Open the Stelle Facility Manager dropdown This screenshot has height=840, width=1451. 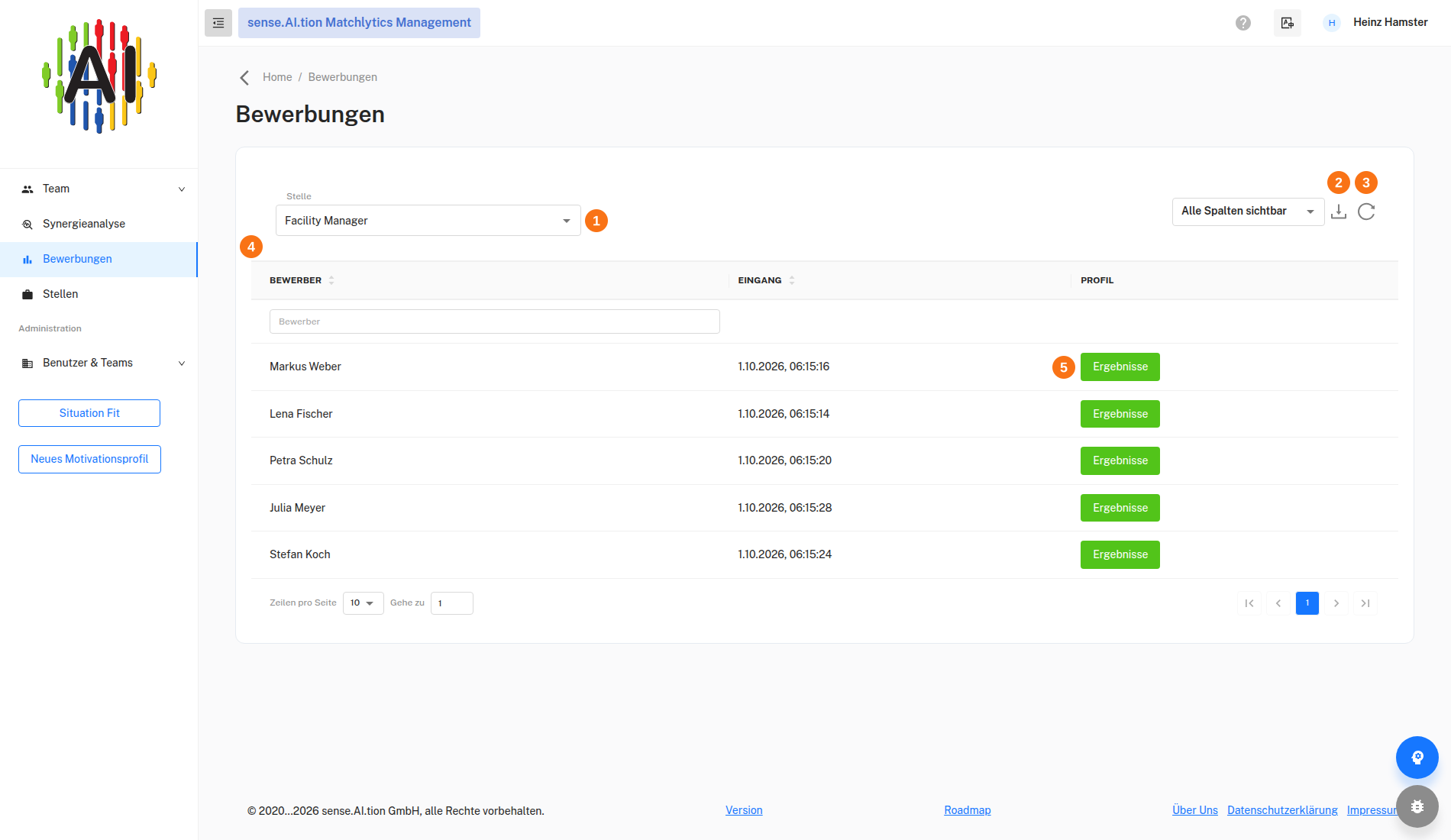pyautogui.click(x=428, y=221)
